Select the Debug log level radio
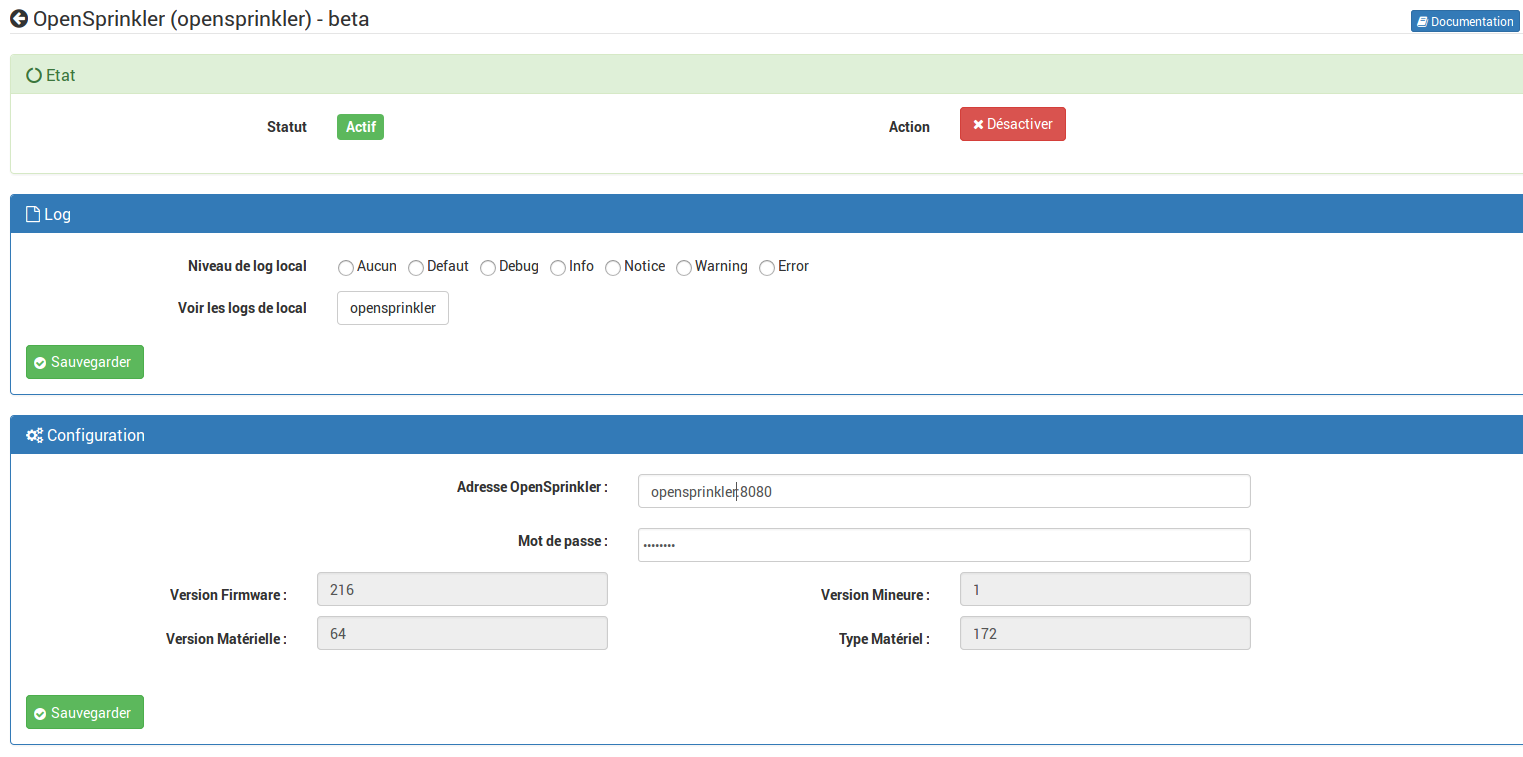 488,268
